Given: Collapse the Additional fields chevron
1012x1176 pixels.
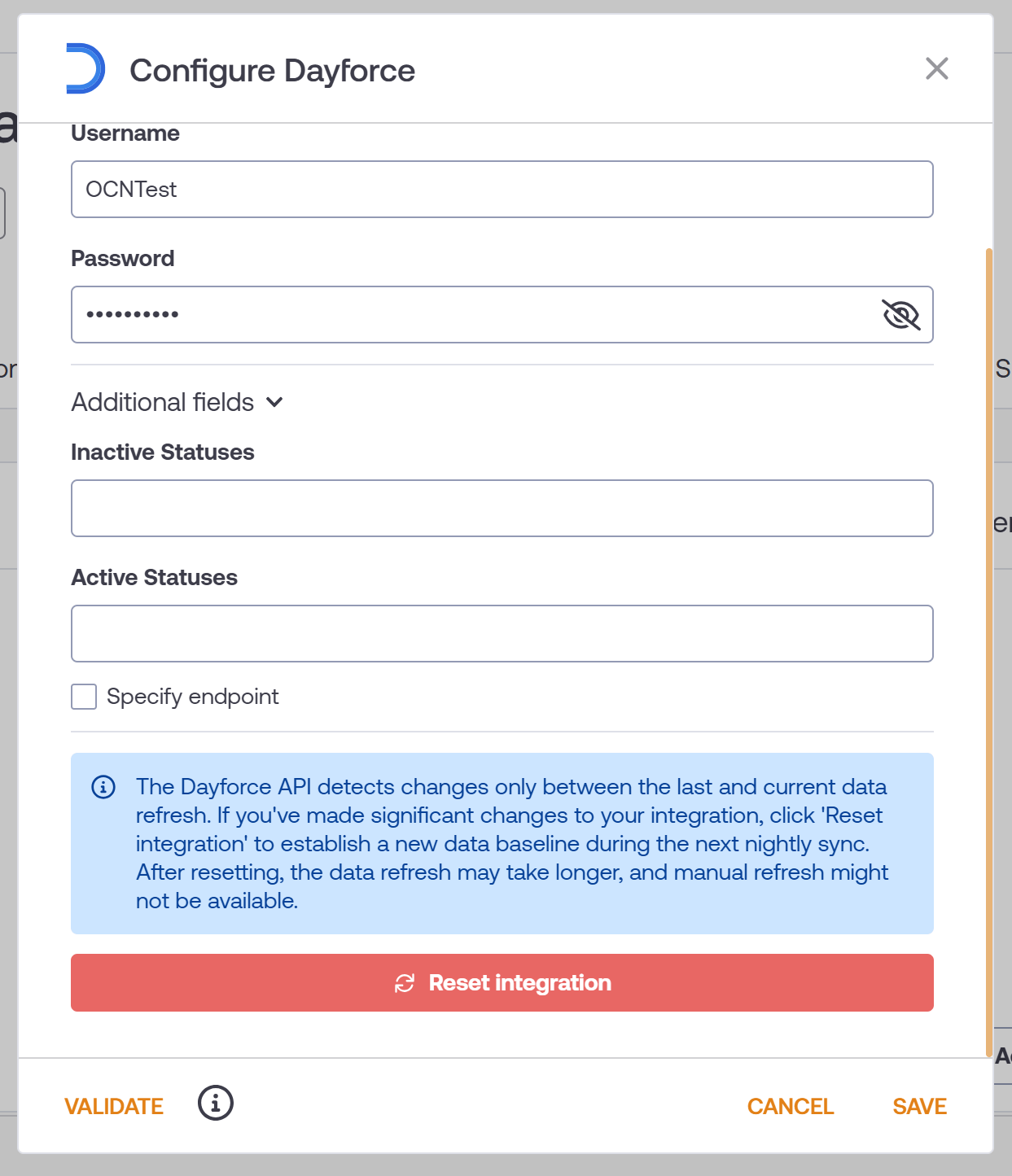Looking at the screenshot, I should tap(274, 403).
